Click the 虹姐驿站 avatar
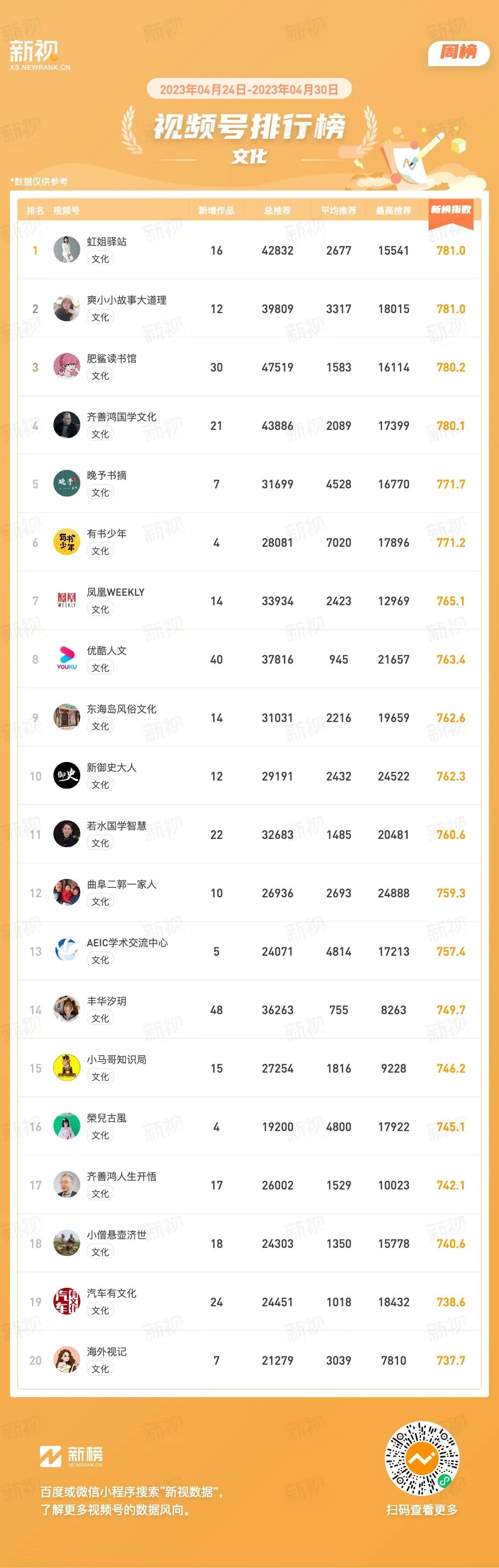This screenshot has width=499, height=1568. pyautogui.click(x=67, y=250)
